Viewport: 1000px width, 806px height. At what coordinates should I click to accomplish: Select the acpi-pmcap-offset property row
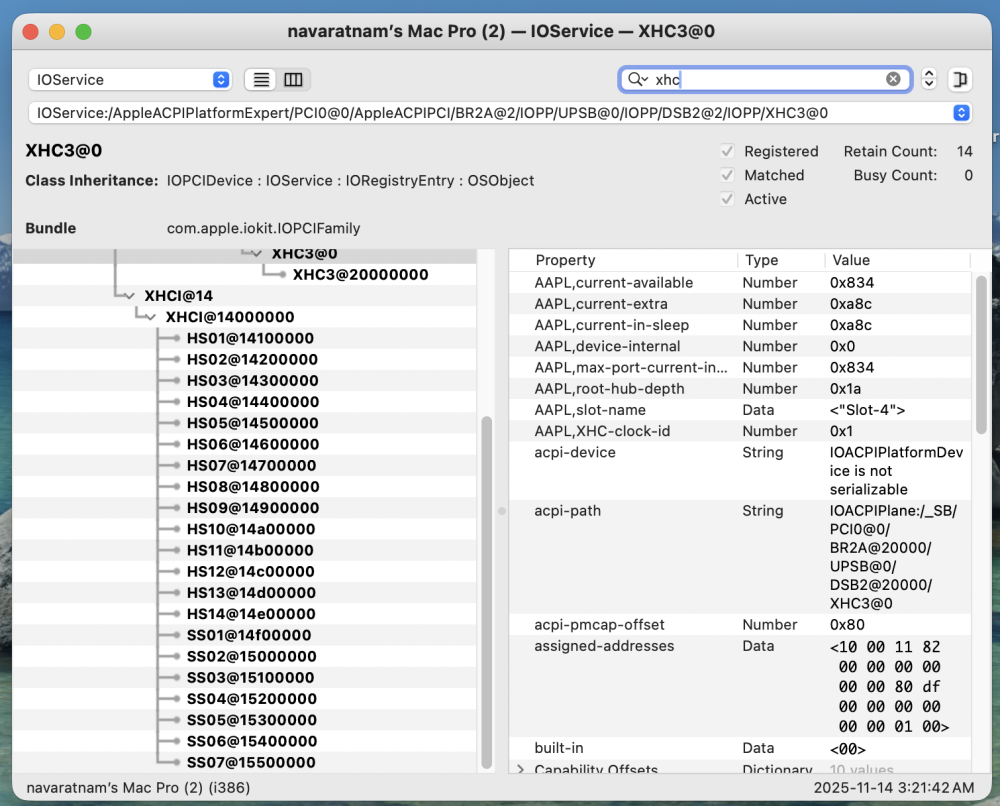740,624
